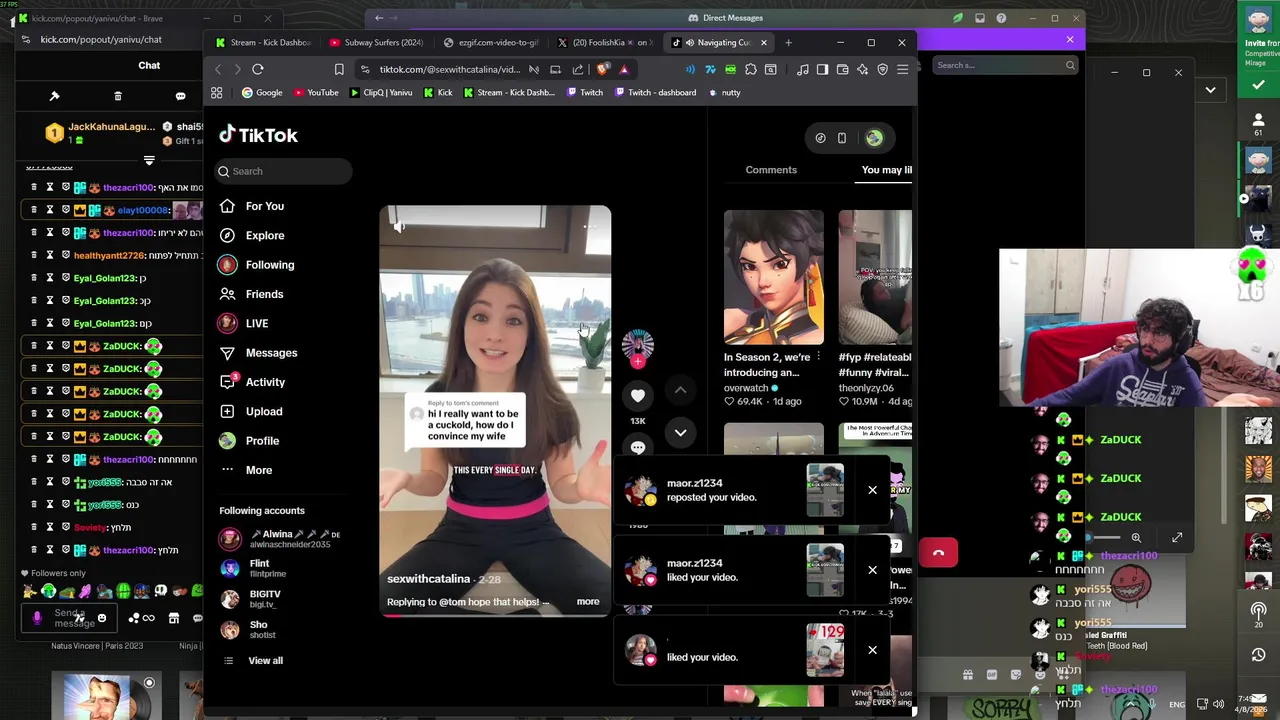Dismiss maor.z1234 liked your video notification

click(872, 570)
